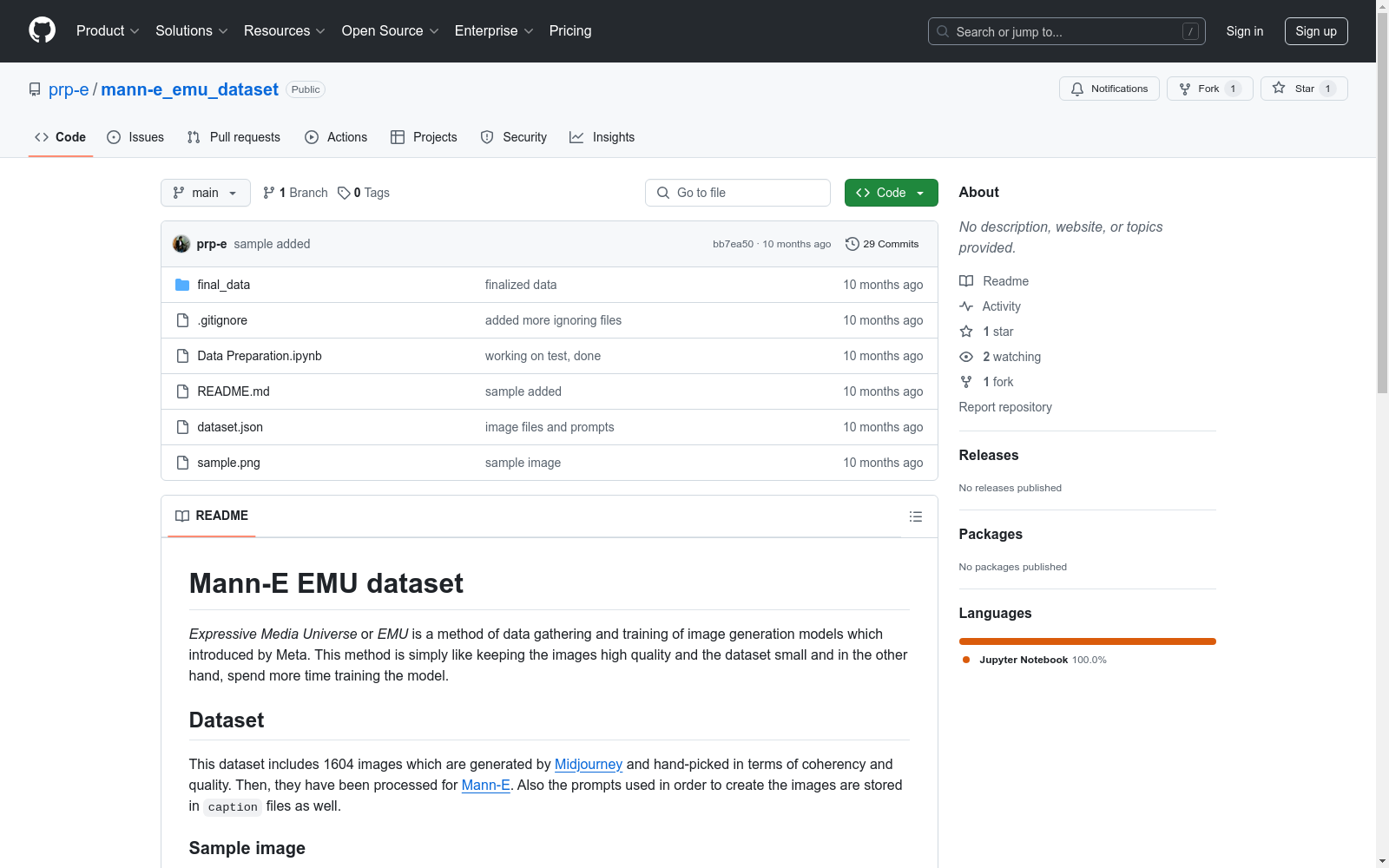Click the README outline list icon
Screen dimensions: 1389x868
click(915, 516)
